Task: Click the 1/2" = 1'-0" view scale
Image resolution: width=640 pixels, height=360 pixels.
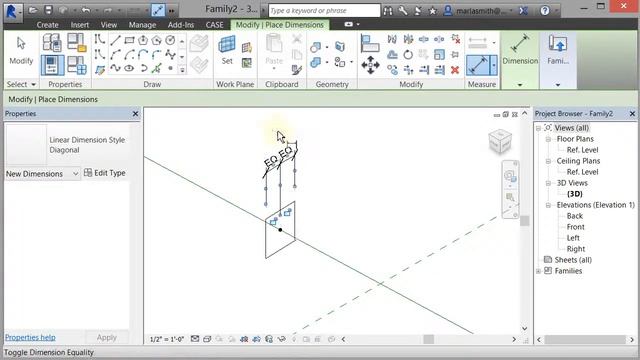Action: tap(167, 339)
